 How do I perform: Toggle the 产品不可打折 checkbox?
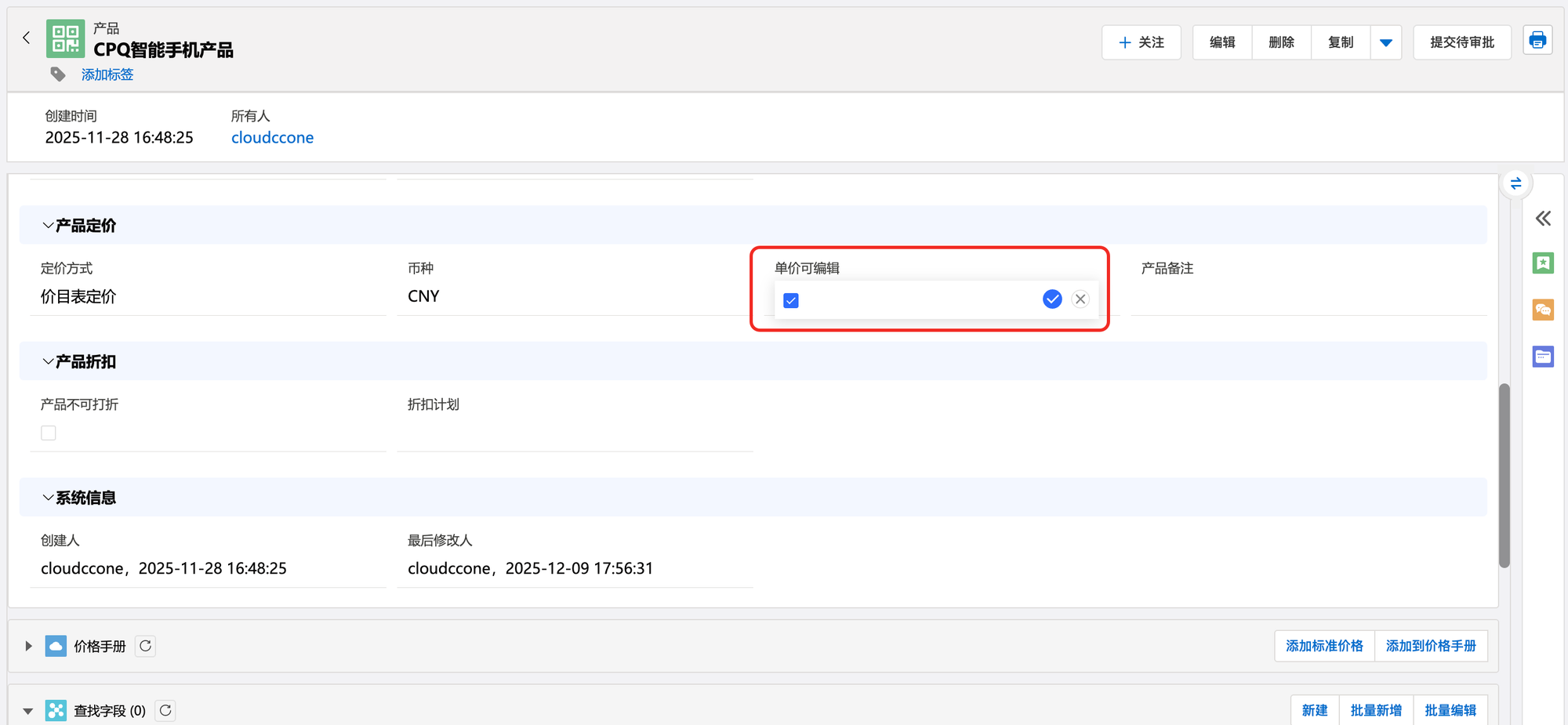pos(49,433)
